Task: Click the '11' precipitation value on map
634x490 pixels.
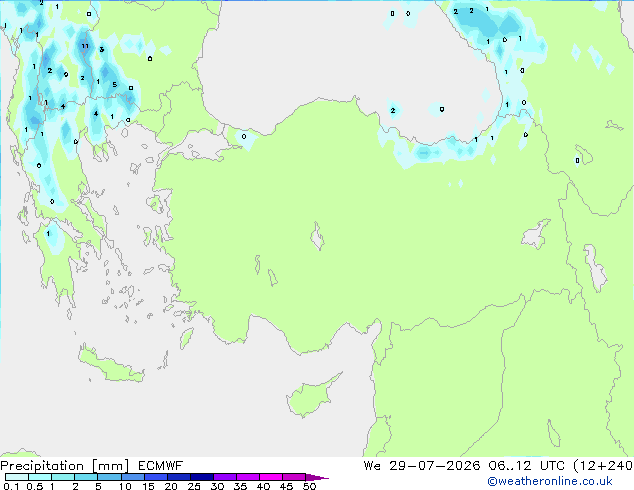Action: 85,46
